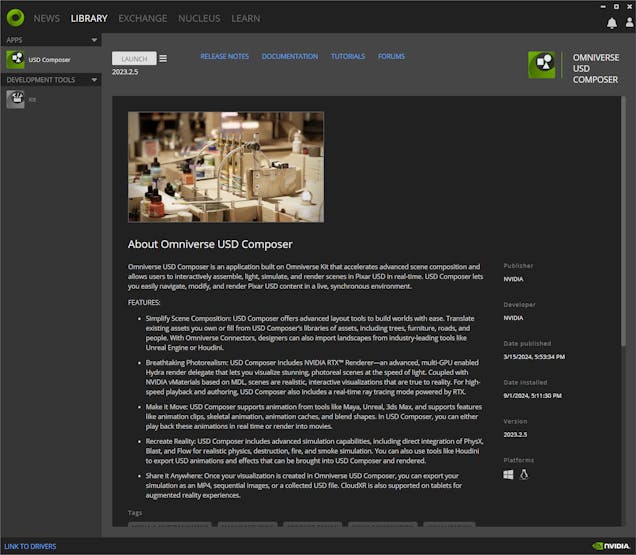Follow the Link to Drivers
This screenshot has height=555, width=636.
click(30, 547)
